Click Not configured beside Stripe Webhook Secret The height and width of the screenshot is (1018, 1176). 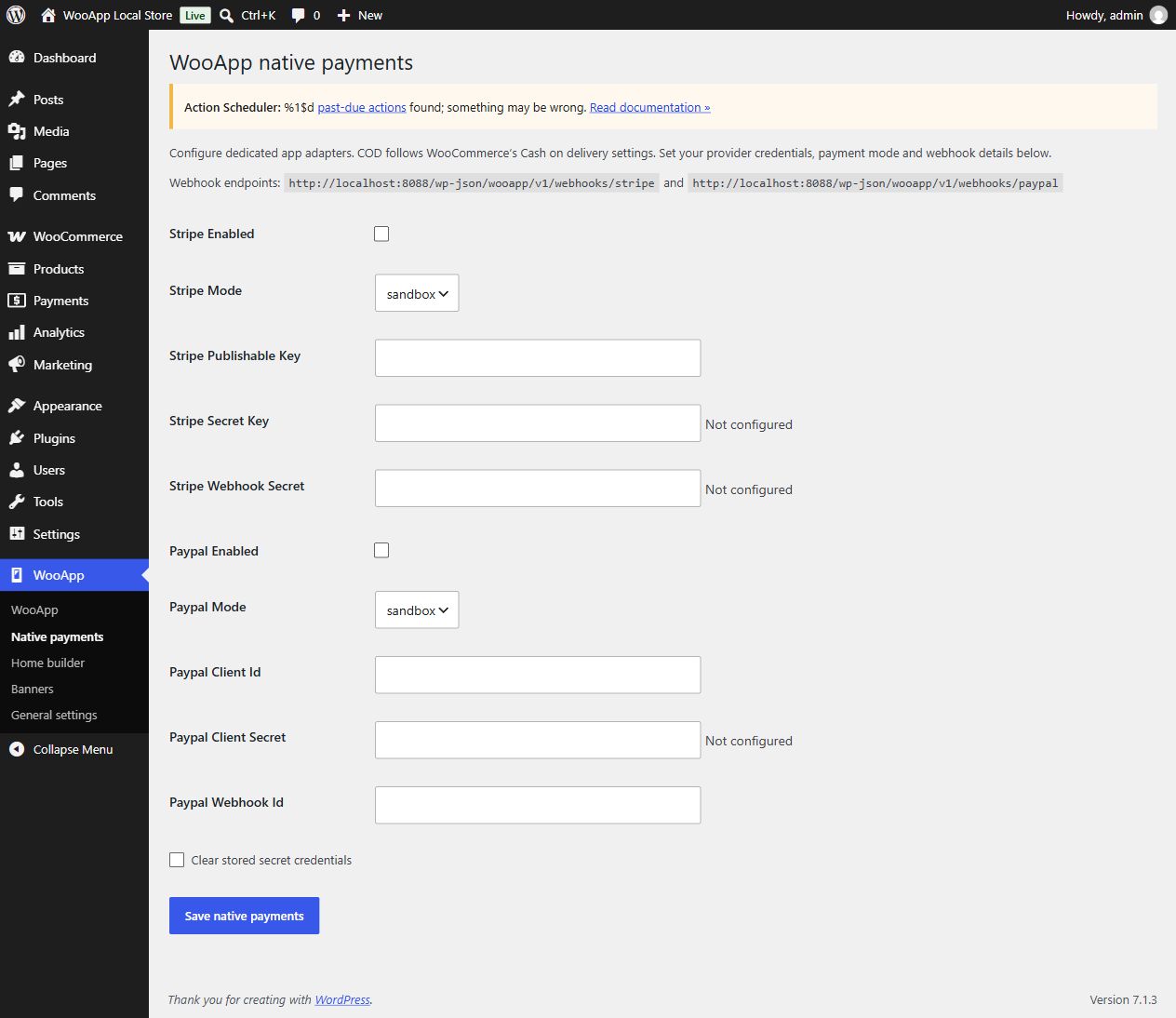(x=749, y=489)
